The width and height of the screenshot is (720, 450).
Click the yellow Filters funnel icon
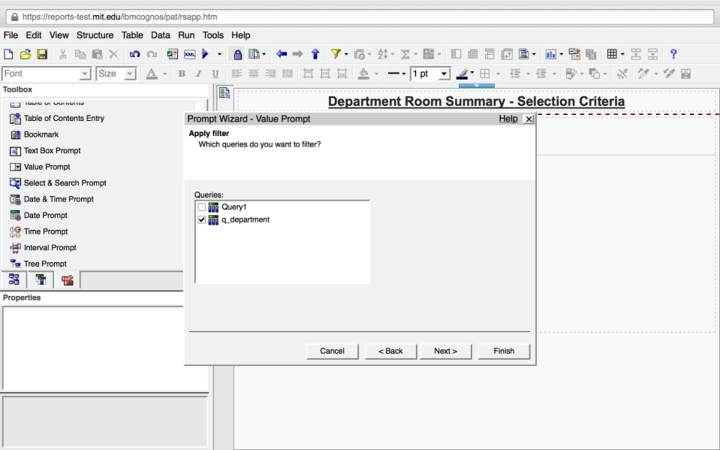tap(336, 54)
